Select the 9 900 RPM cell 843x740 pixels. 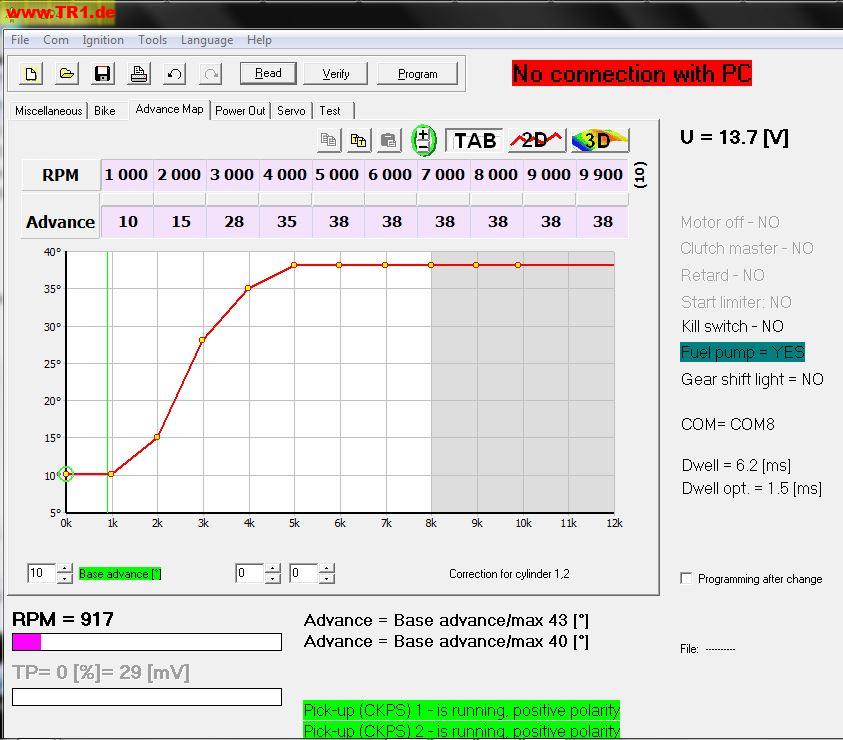click(602, 175)
